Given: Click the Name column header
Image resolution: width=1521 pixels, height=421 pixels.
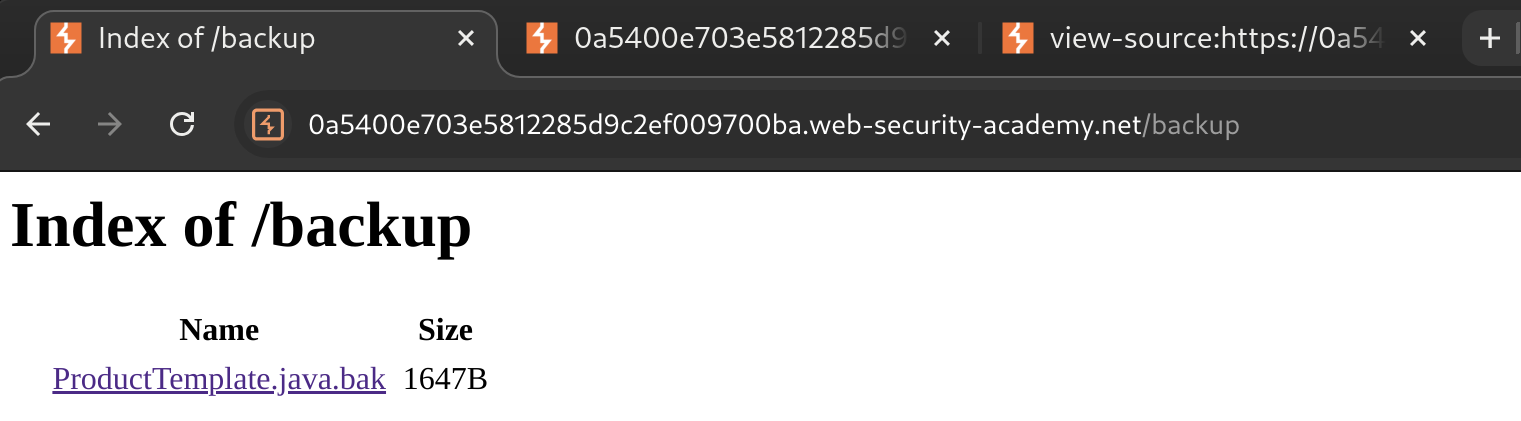Looking at the screenshot, I should point(219,330).
